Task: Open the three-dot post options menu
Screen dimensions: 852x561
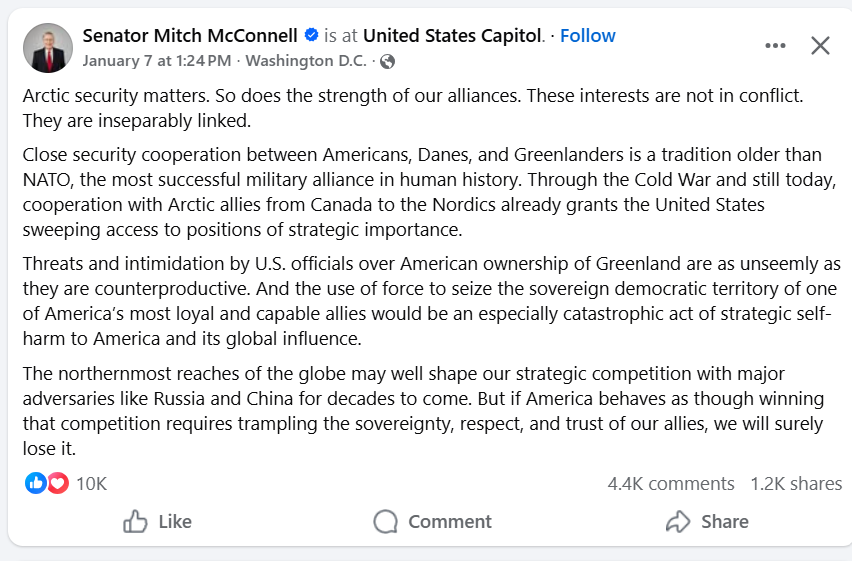Action: point(775,46)
